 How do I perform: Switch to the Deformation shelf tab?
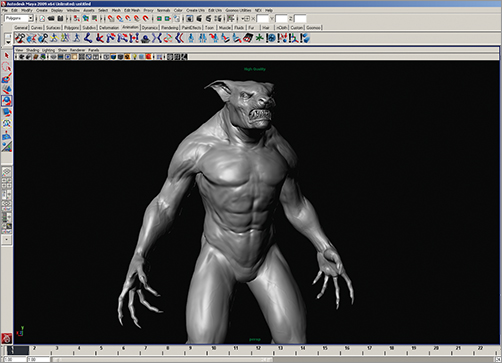point(109,28)
